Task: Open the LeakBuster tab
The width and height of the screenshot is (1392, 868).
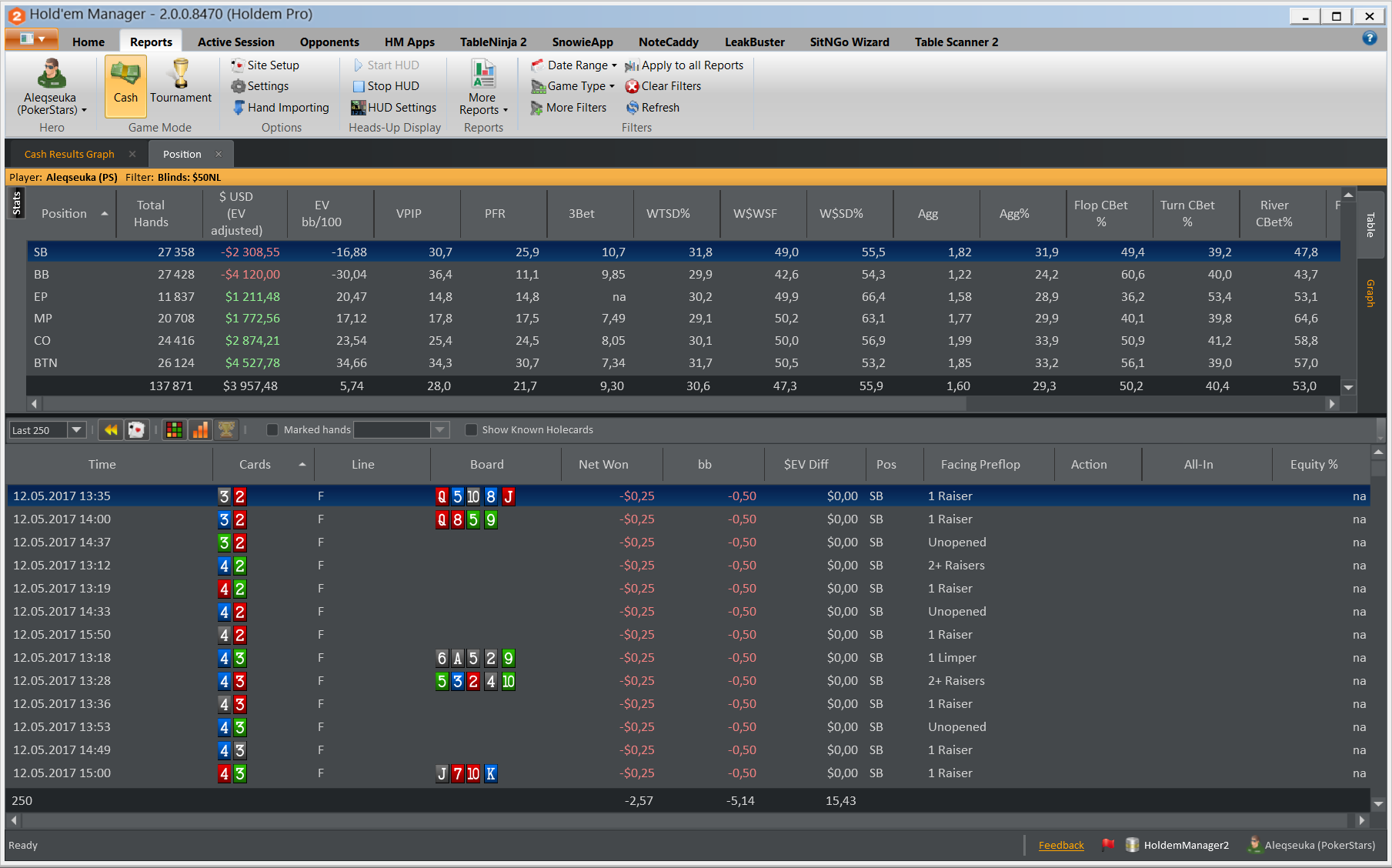Action: coord(754,42)
